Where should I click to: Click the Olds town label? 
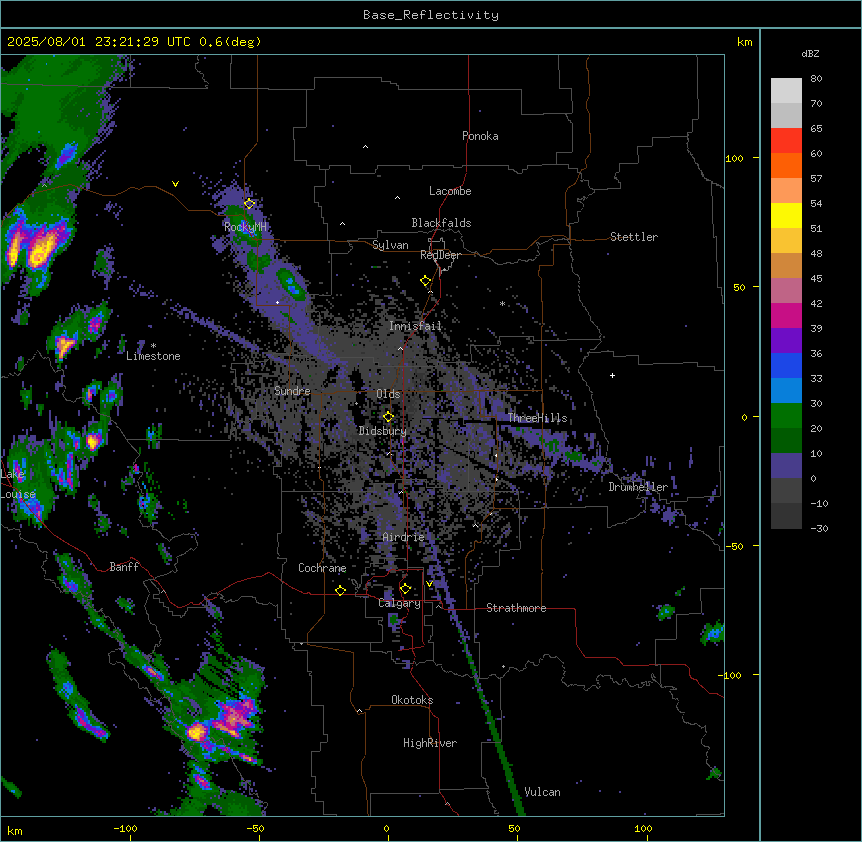[x=388, y=394]
